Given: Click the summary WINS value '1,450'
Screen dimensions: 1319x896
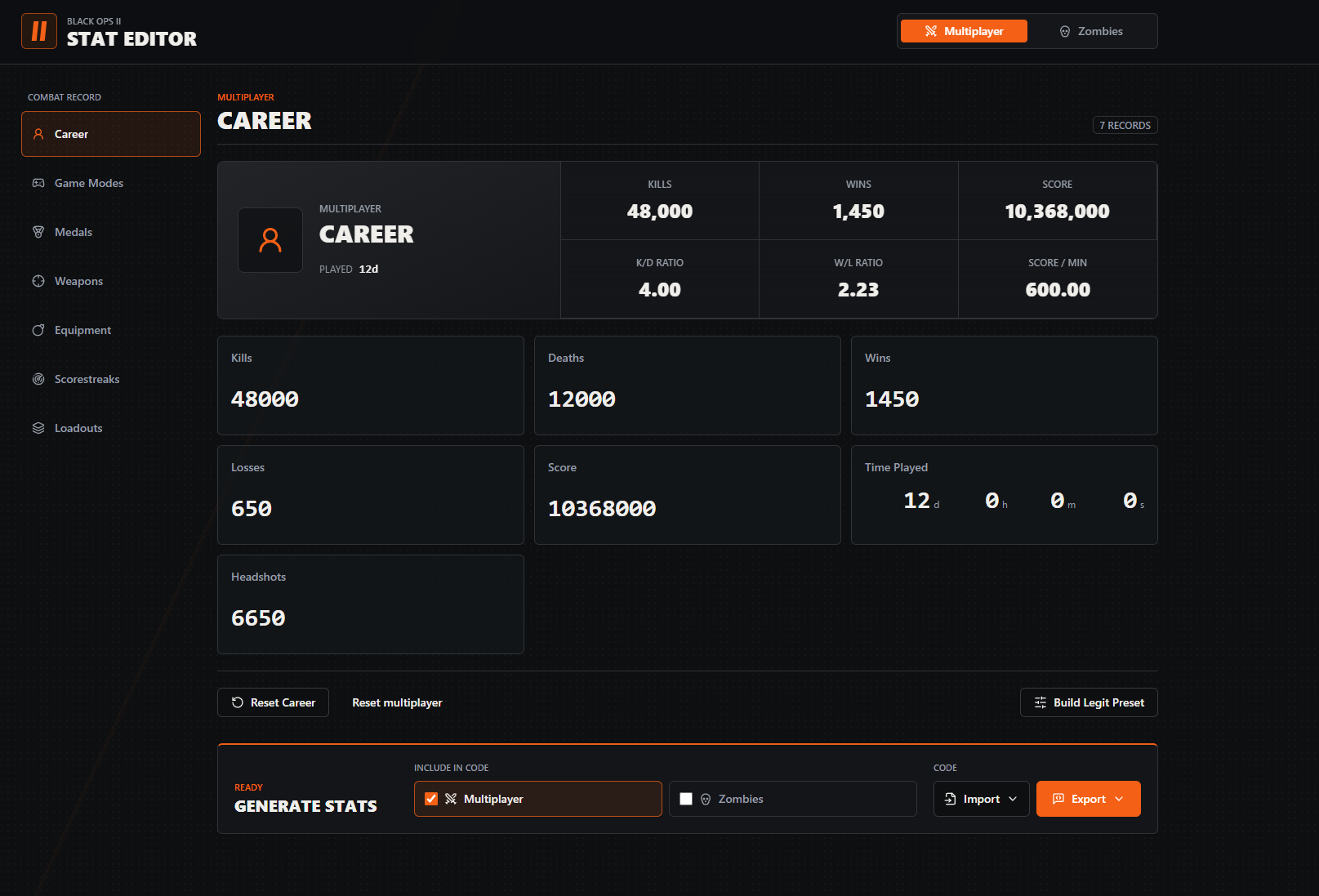Looking at the screenshot, I should (x=858, y=212).
